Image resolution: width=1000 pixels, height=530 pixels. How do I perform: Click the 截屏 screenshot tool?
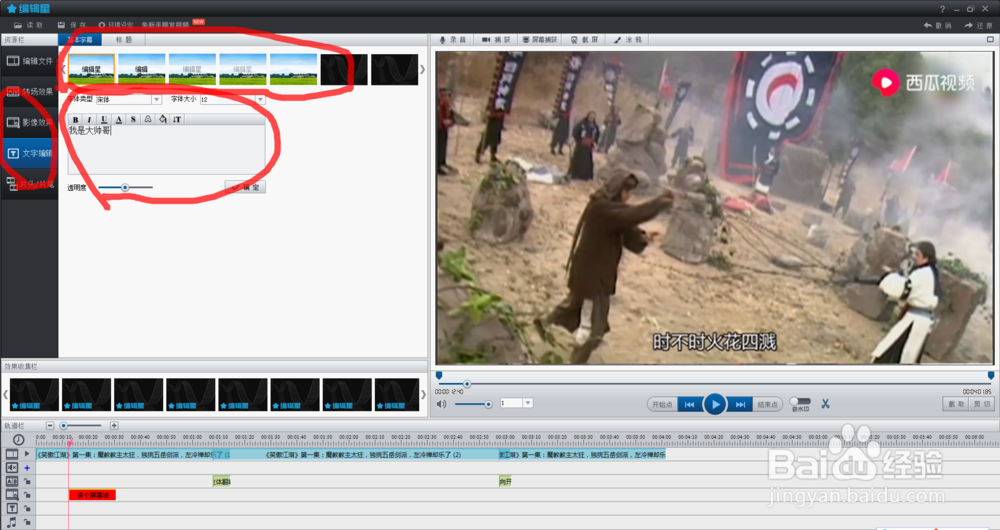[x=584, y=40]
